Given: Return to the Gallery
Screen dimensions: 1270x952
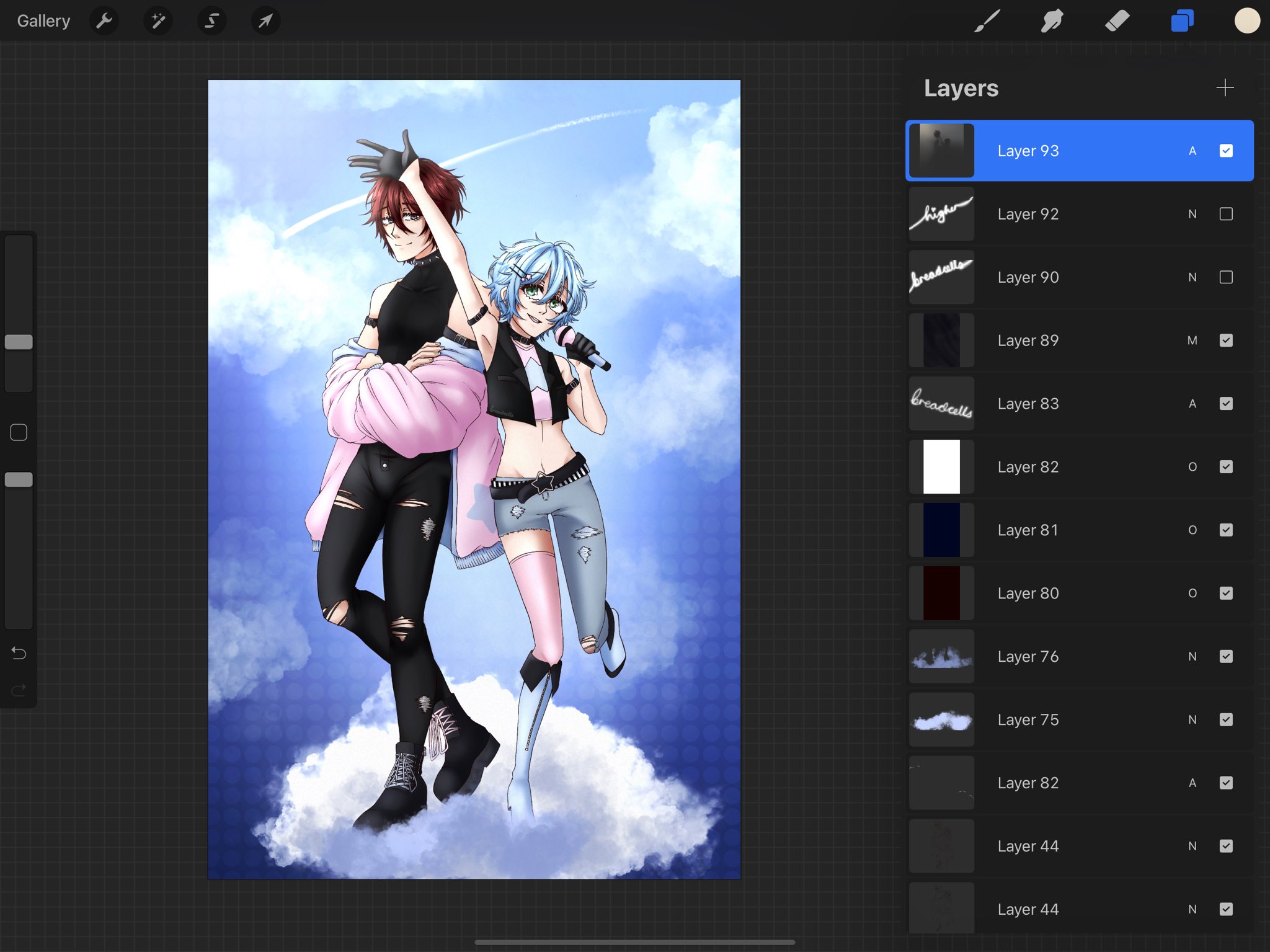Looking at the screenshot, I should pyautogui.click(x=43, y=21).
